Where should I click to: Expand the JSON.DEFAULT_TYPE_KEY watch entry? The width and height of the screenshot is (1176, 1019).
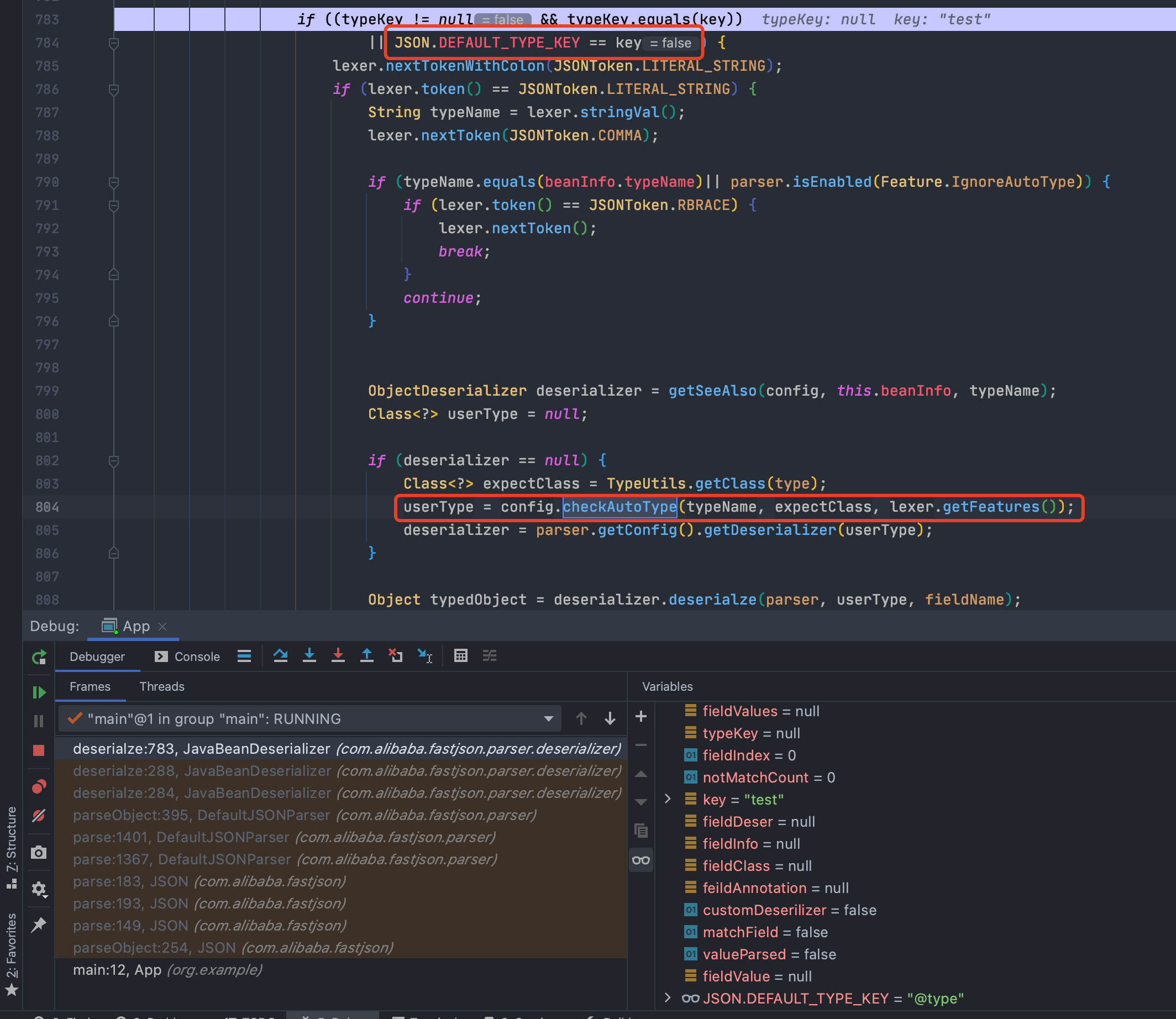pos(668,998)
